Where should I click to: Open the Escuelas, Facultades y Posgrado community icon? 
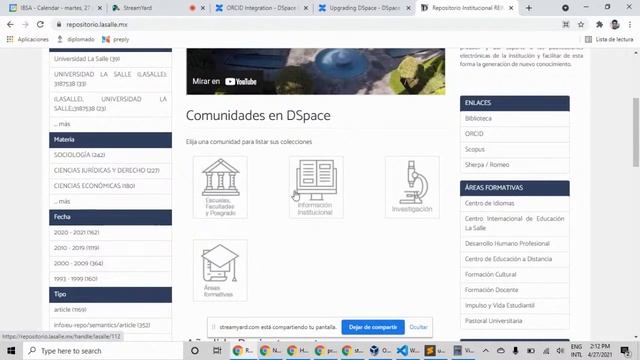tap(220, 187)
